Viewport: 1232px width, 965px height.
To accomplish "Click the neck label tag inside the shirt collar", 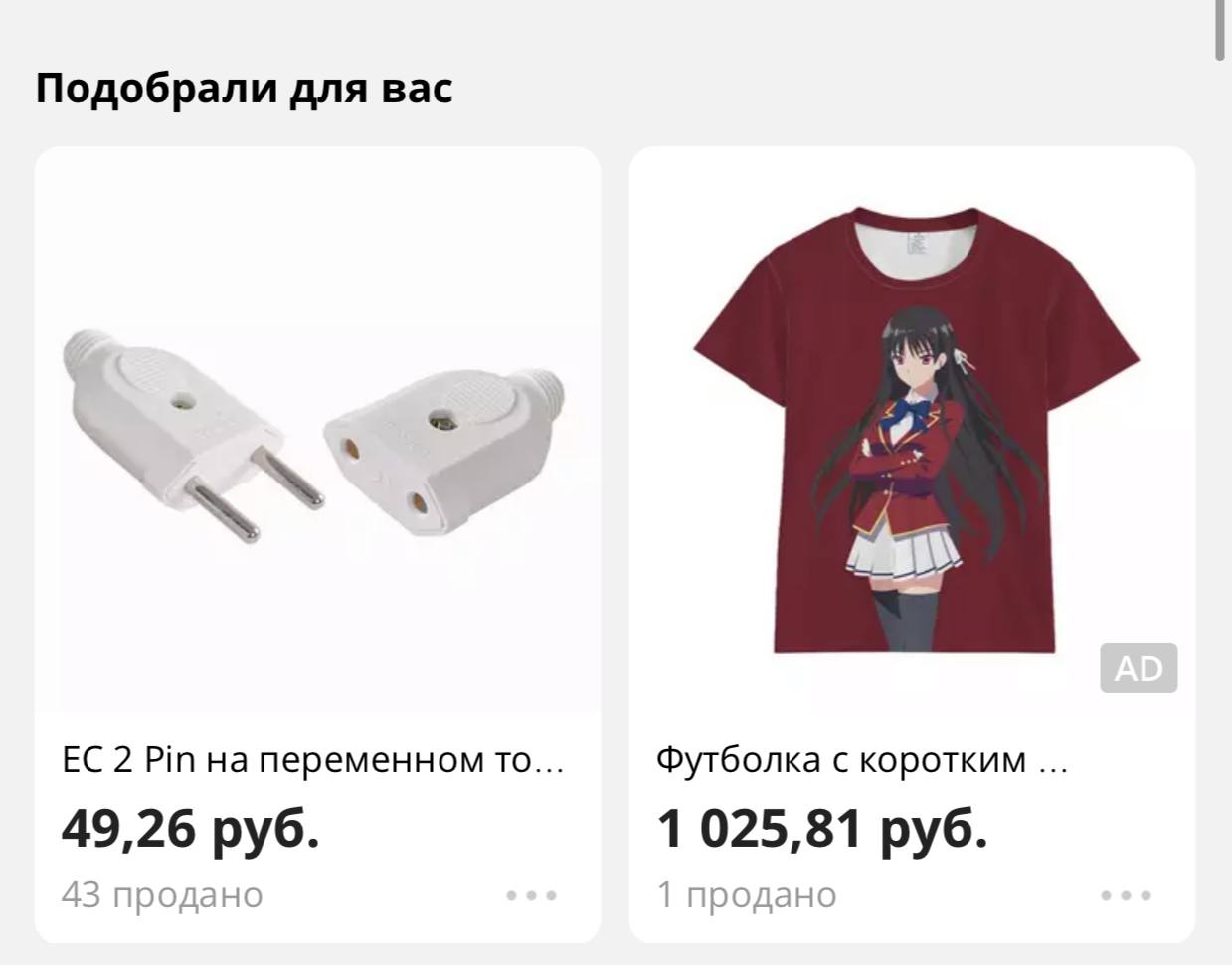I will point(917,245).
